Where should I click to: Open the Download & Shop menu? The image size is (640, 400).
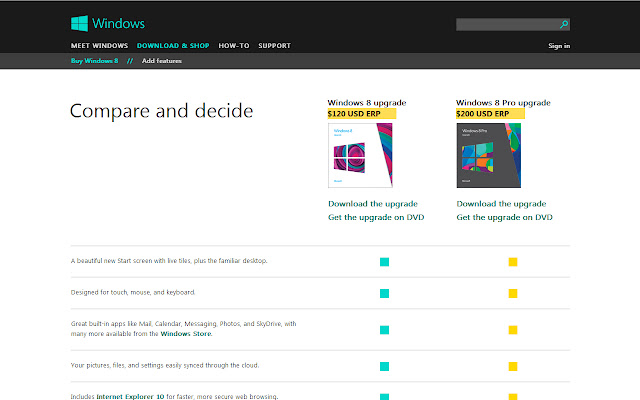pos(173,46)
